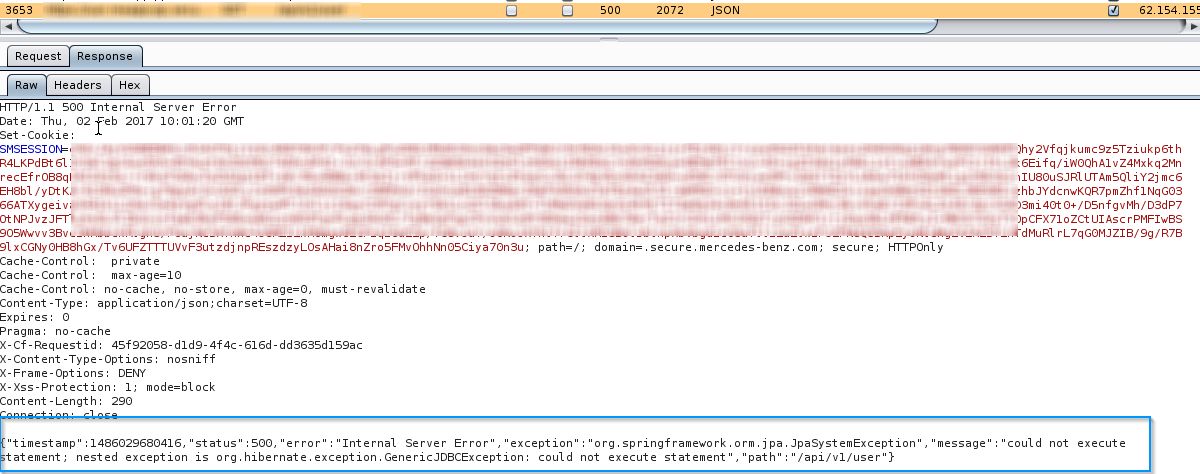Click the leftmost unchecked checkbox in row 3653

(x=511, y=11)
